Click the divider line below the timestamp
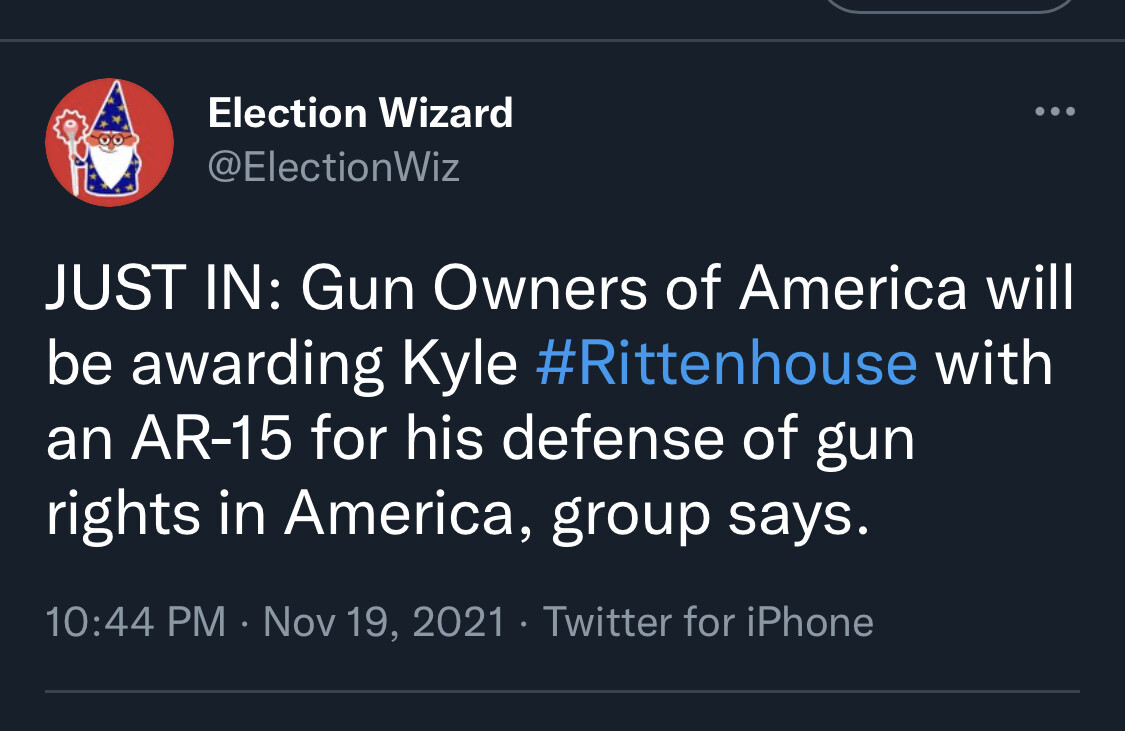This screenshot has width=1125, height=731. (x=562, y=691)
